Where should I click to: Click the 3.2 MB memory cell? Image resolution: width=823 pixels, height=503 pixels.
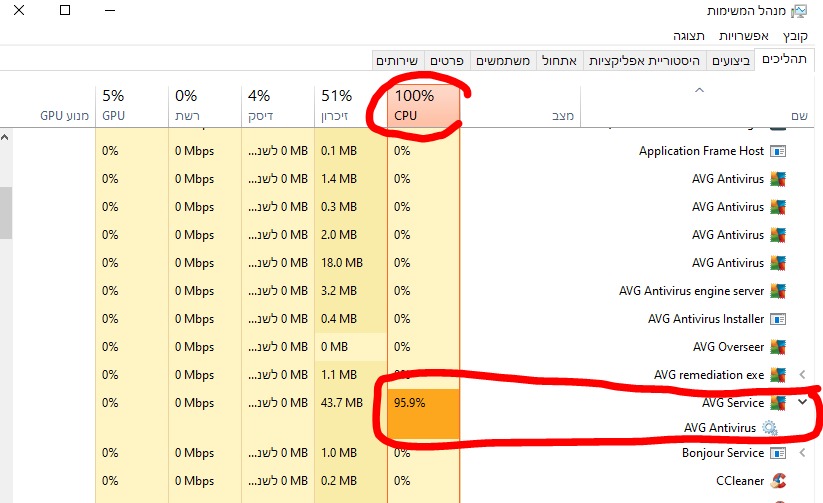pyautogui.click(x=351, y=291)
